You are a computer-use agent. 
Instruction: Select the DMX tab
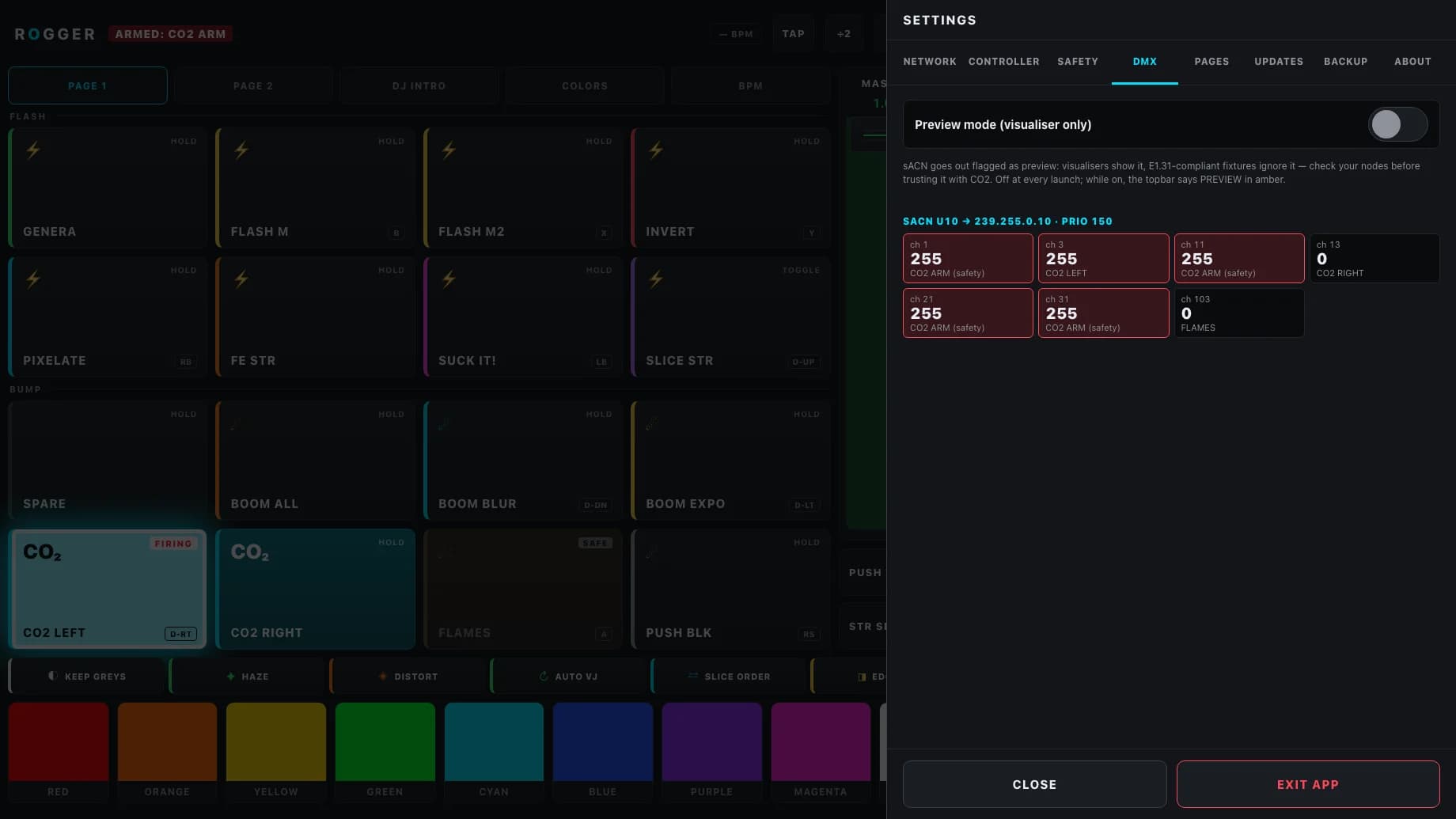(x=1144, y=62)
